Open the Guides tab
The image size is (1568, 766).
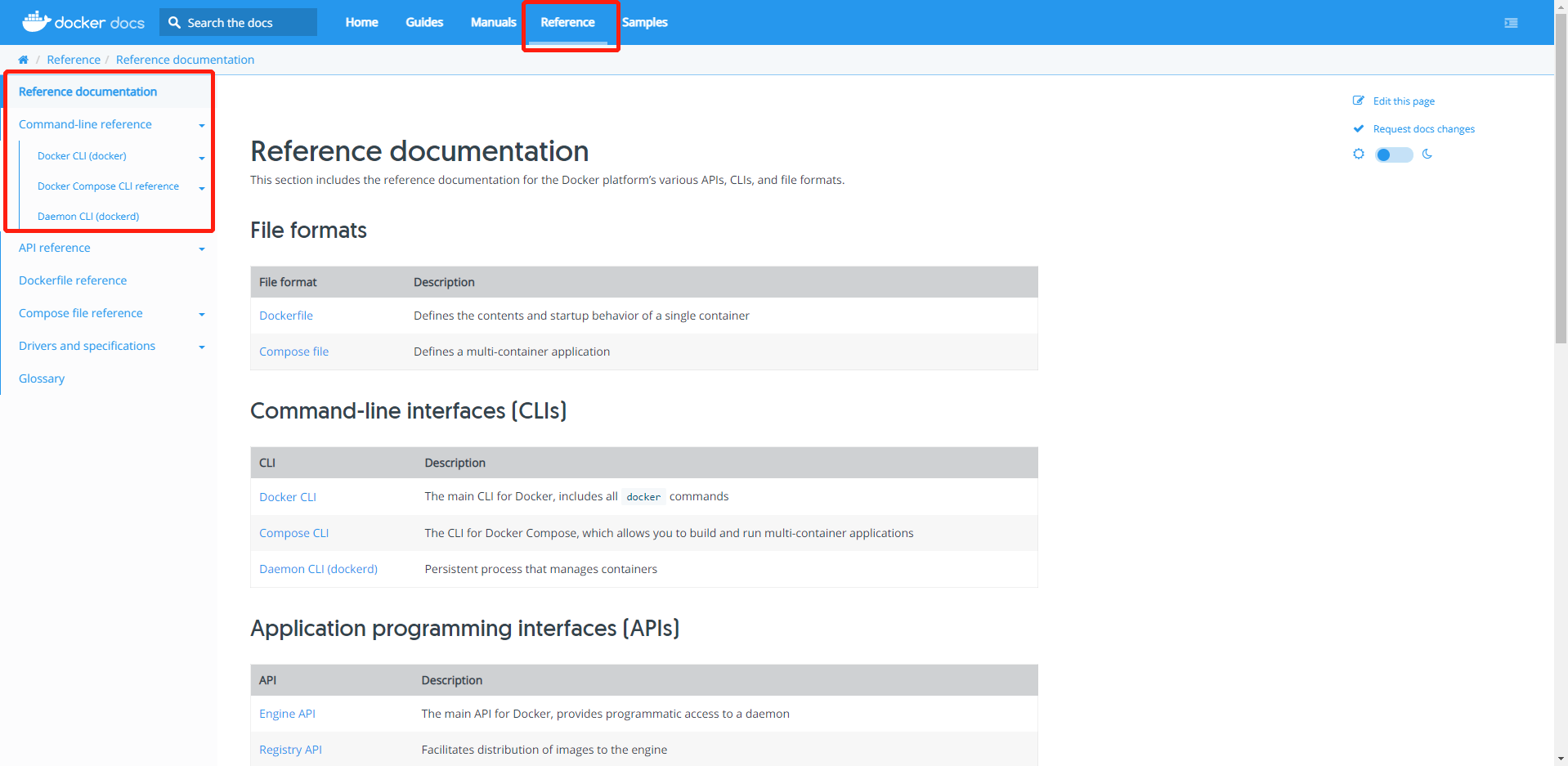point(424,22)
